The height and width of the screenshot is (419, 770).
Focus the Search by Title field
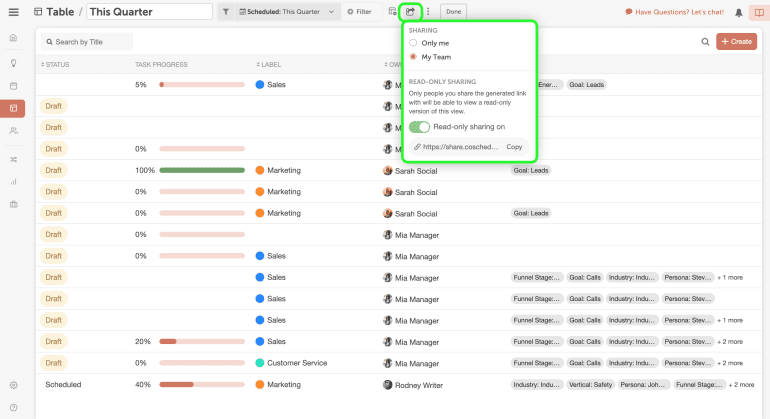point(90,42)
